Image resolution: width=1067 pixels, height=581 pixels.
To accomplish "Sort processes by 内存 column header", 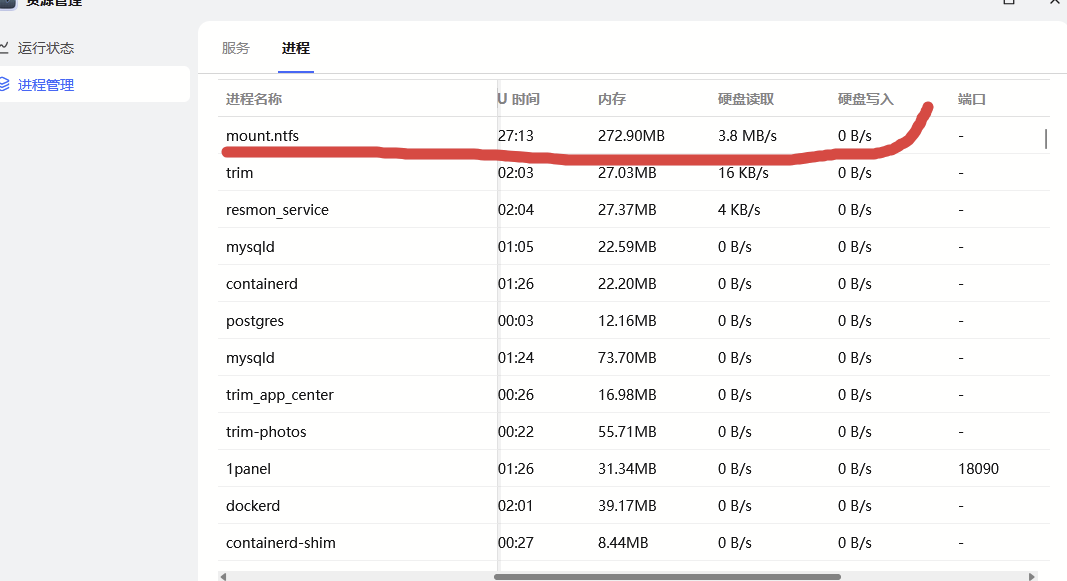I will tap(612, 99).
